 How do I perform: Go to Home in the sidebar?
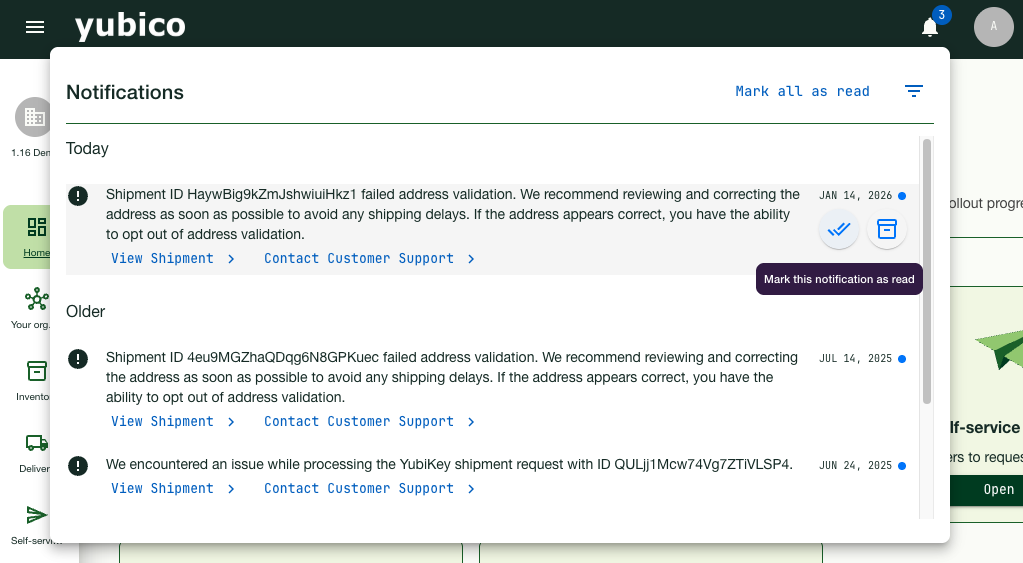pos(36,236)
